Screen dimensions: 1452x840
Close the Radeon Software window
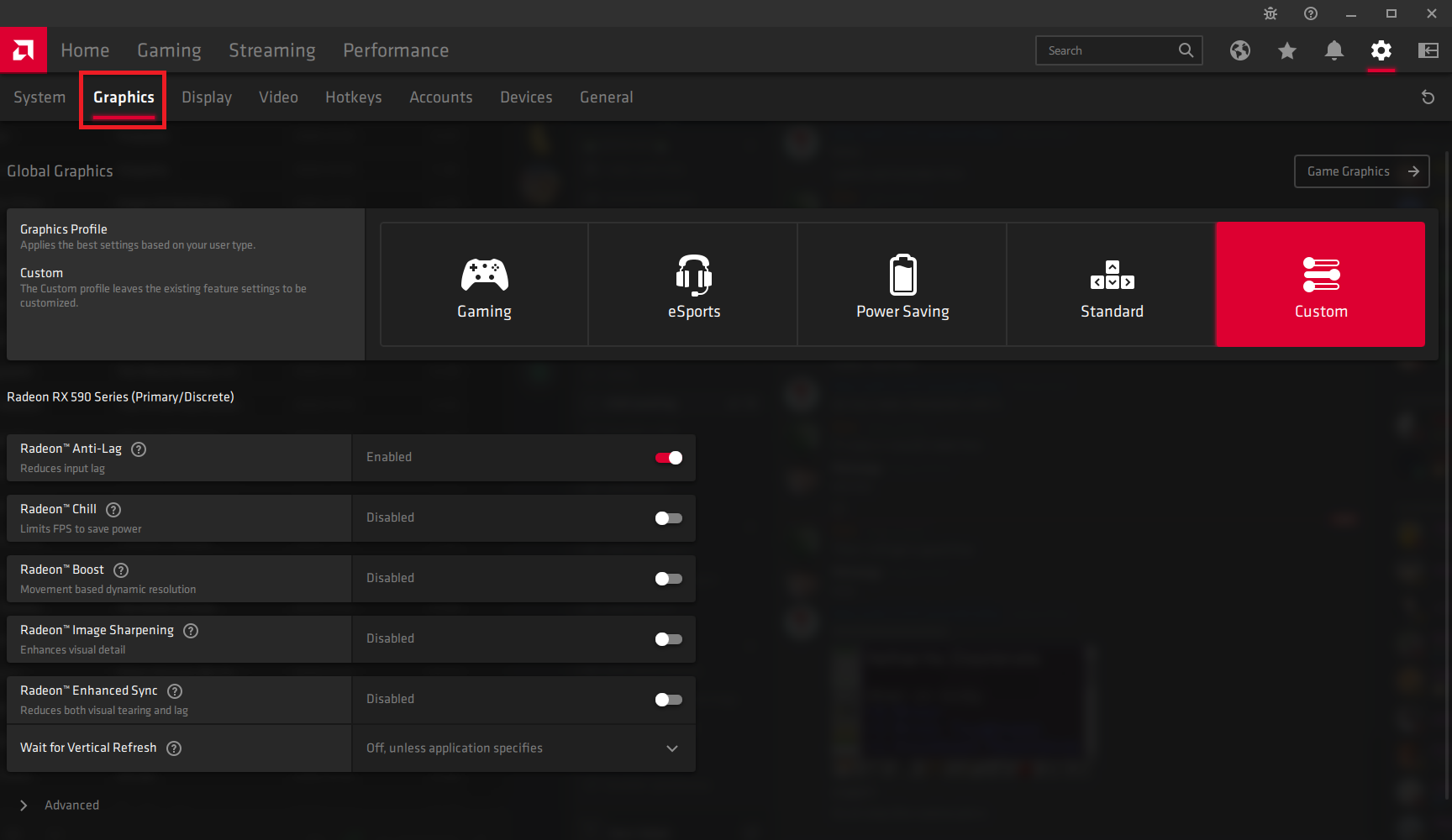click(1432, 13)
